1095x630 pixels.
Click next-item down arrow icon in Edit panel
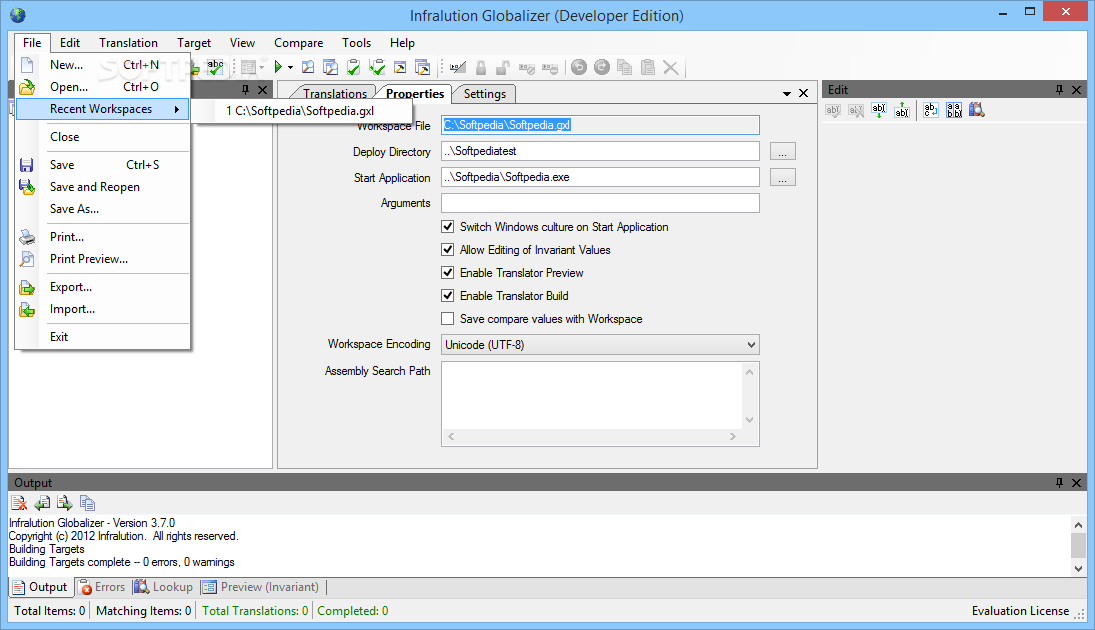[x=879, y=110]
